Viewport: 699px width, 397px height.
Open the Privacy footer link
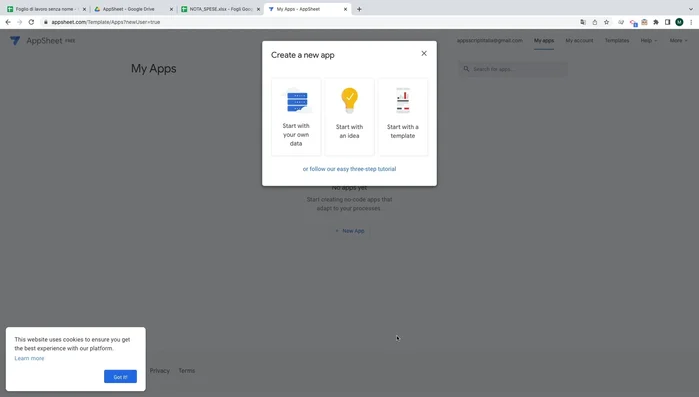[160, 371]
